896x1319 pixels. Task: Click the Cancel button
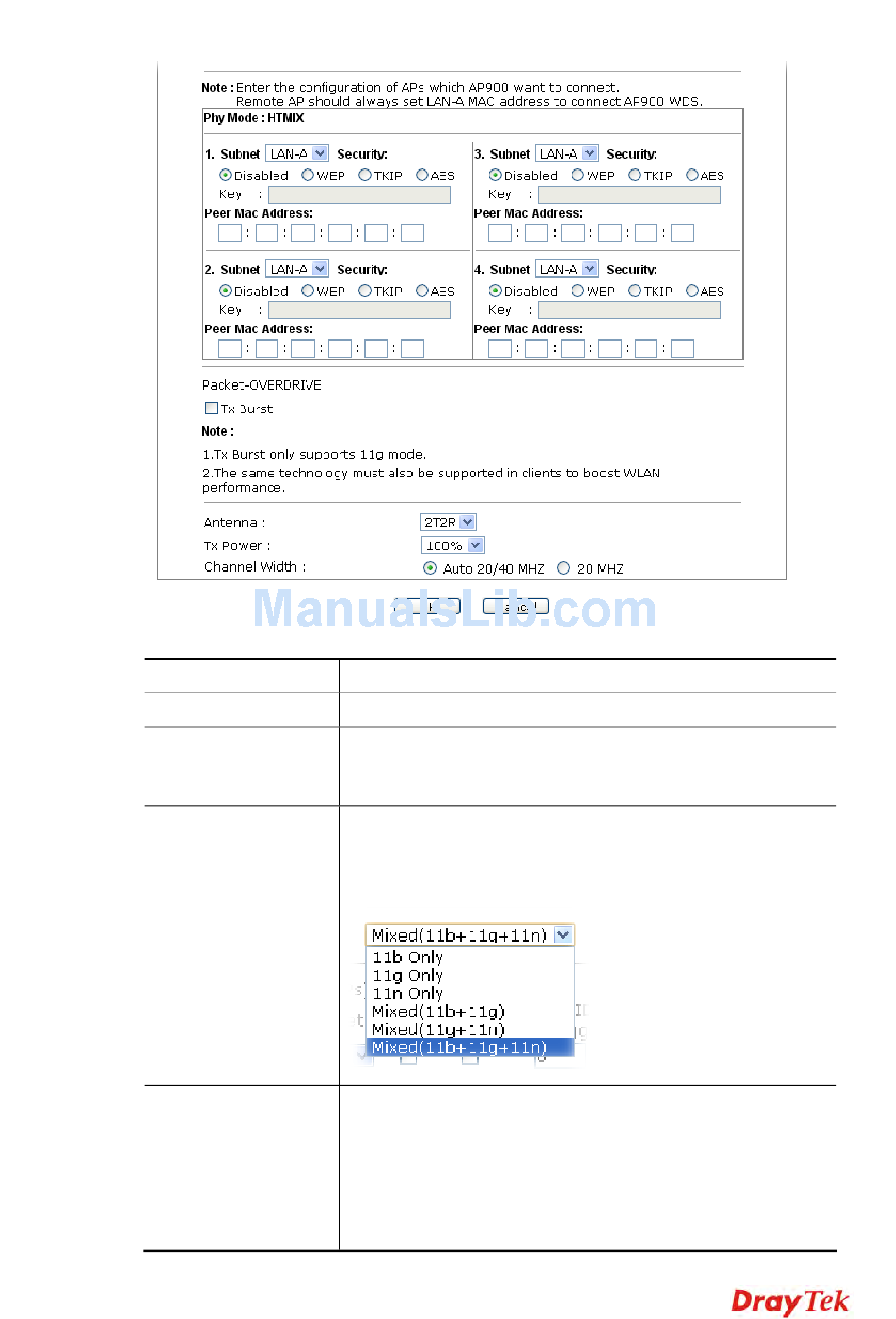click(516, 607)
